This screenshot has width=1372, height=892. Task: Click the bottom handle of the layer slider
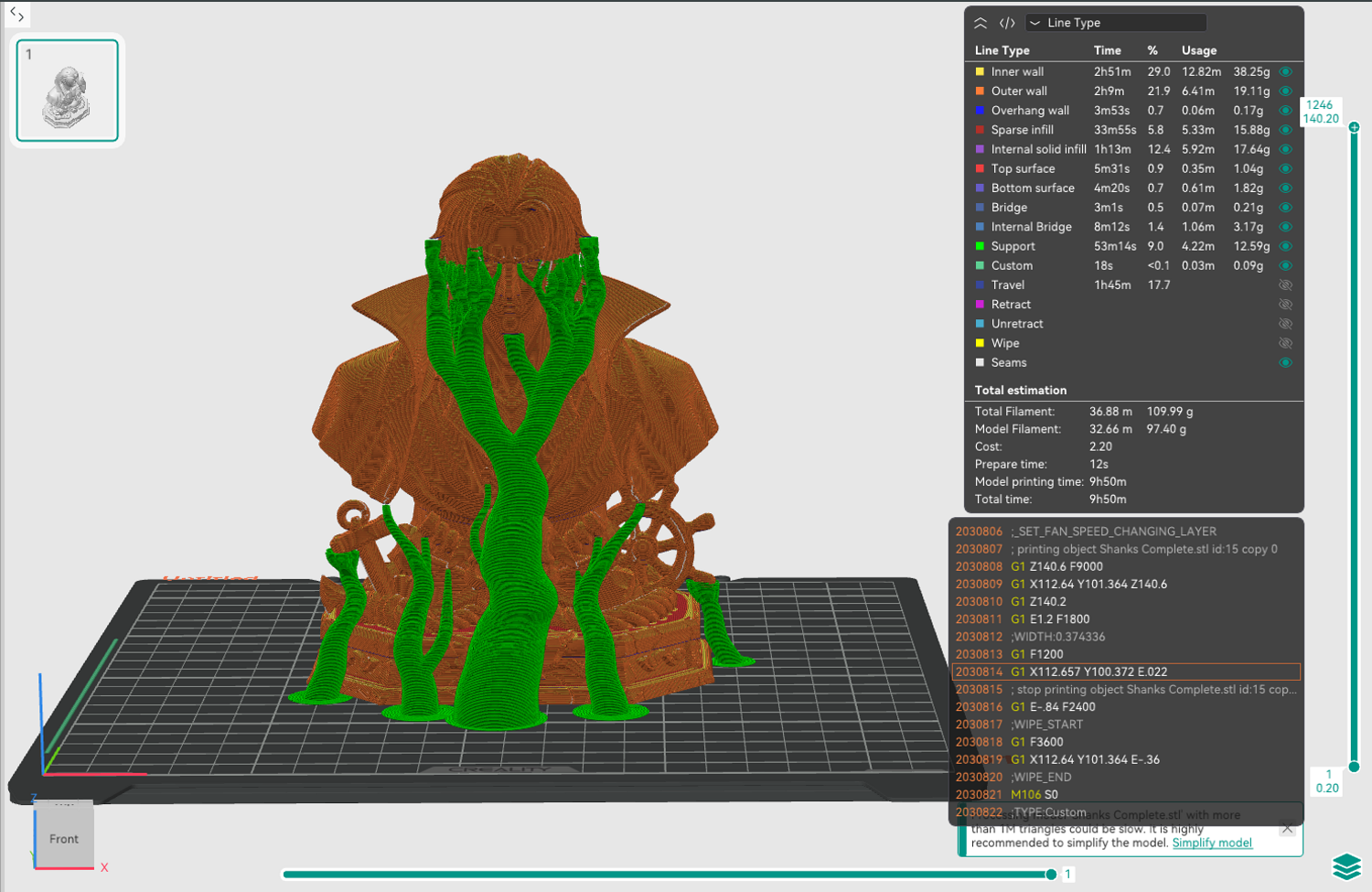pyautogui.click(x=1355, y=767)
